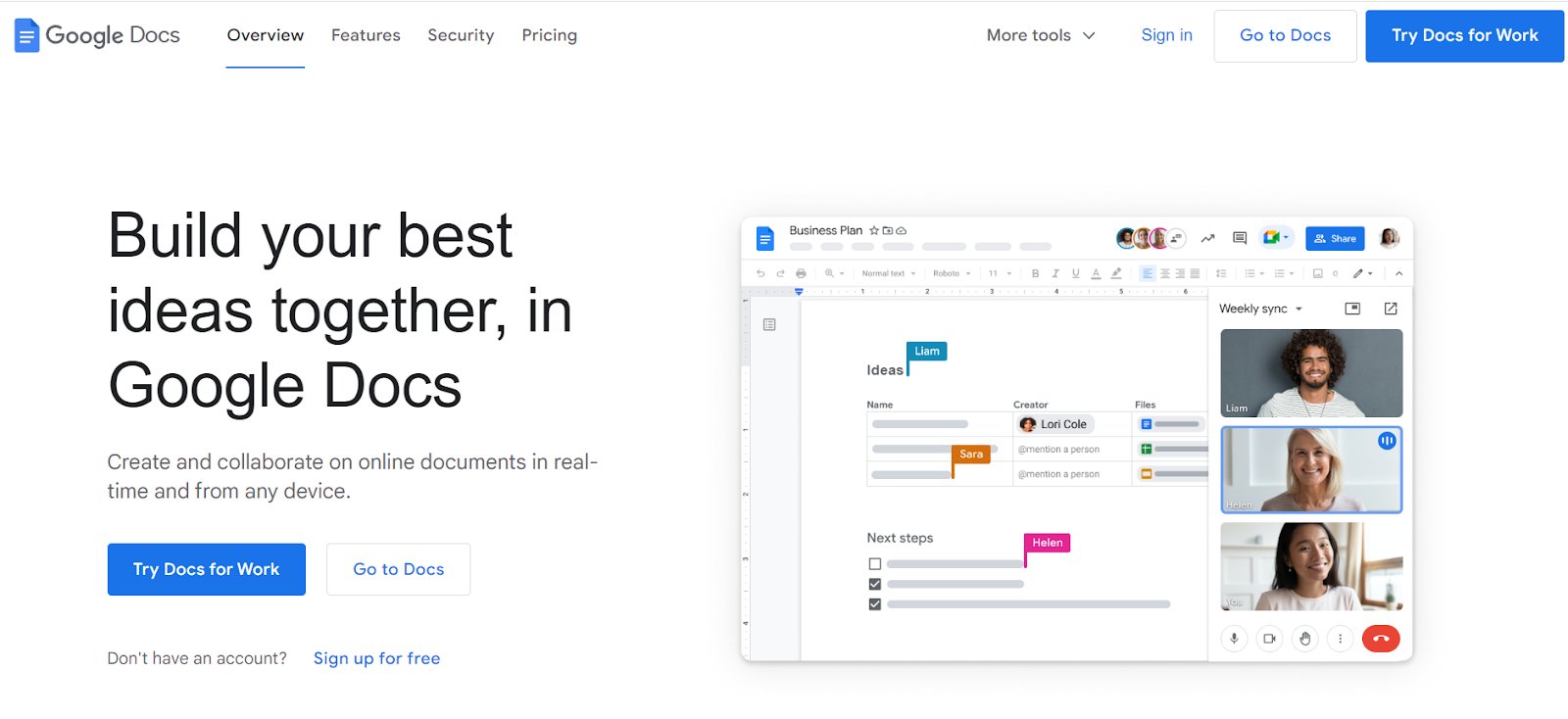Open the font size 11 dropdown

click(x=1000, y=273)
